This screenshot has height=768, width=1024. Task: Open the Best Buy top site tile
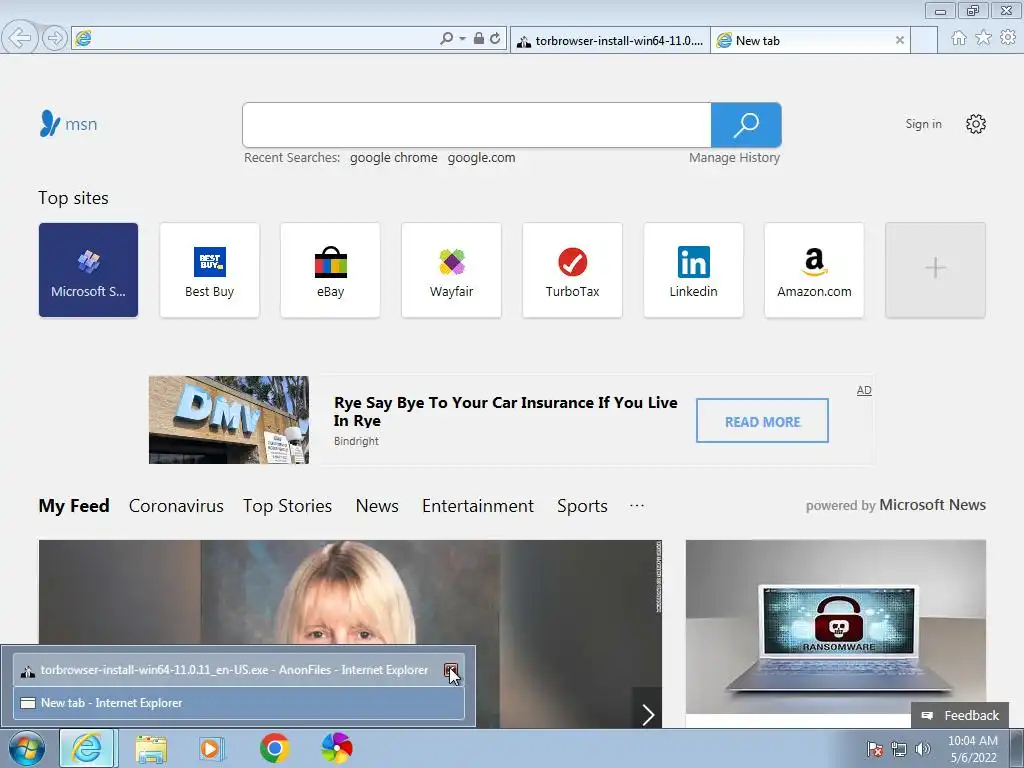coord(210,270)
